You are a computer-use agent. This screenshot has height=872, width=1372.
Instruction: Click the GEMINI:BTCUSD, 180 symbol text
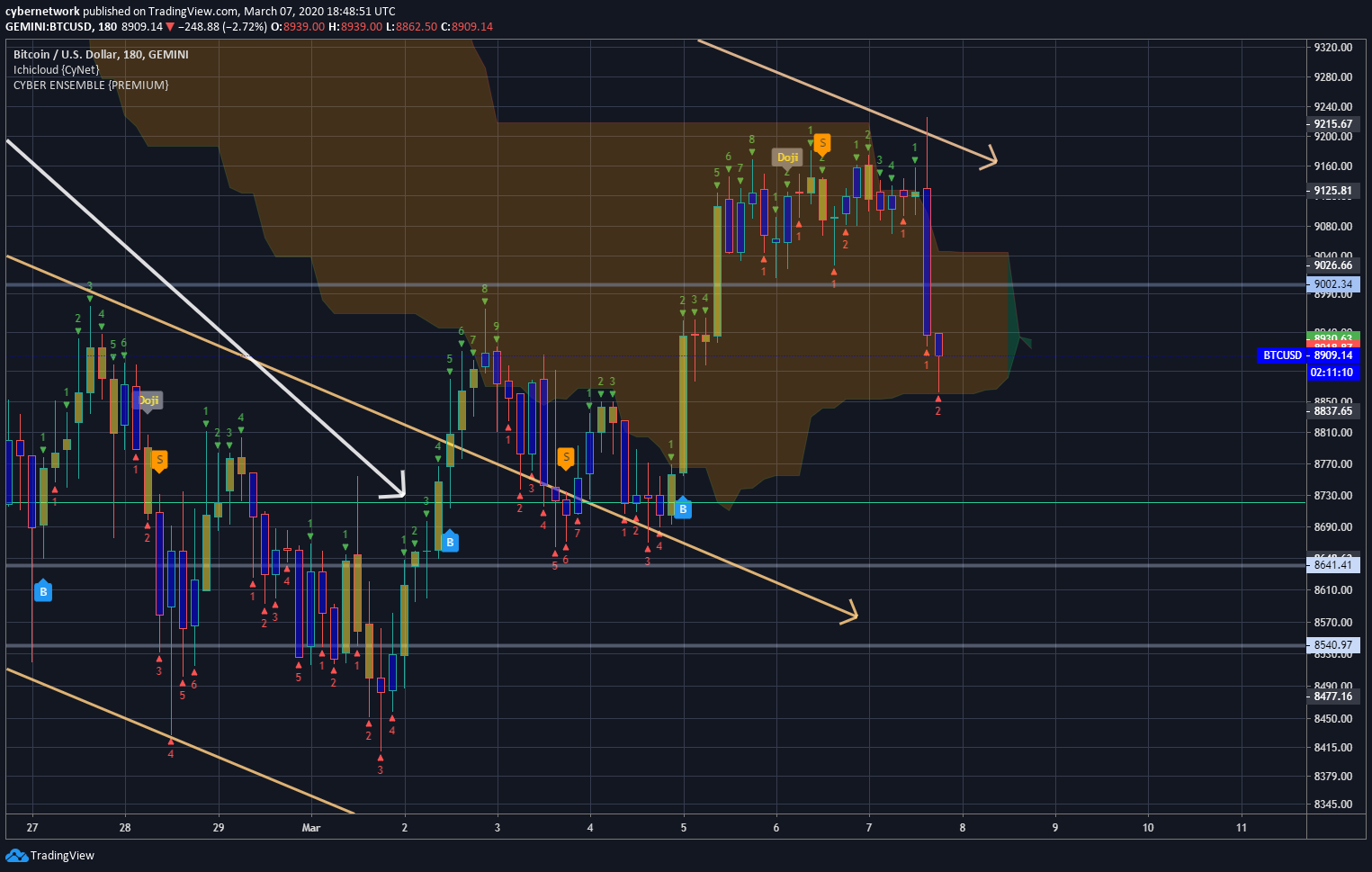[61, 27]
